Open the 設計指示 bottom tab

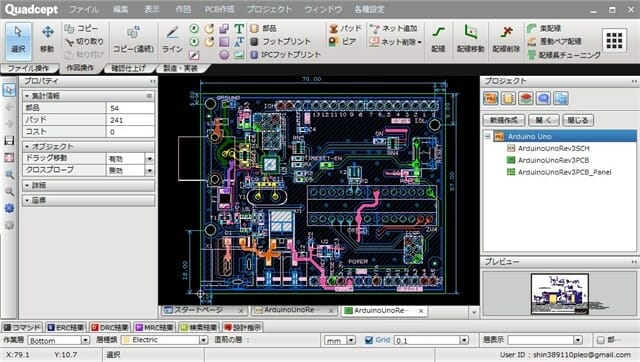click(x=242, y=327)
